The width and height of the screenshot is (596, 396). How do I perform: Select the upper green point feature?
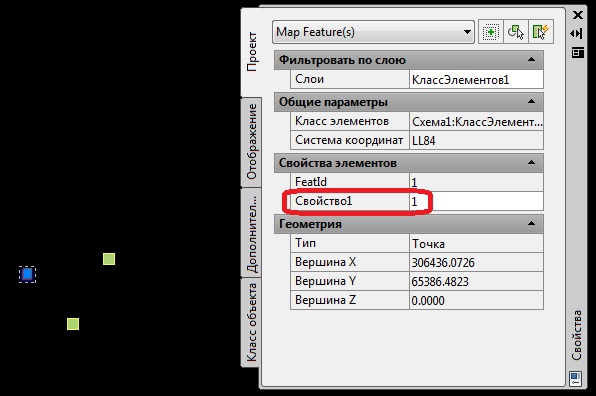[x=109, y=259]
